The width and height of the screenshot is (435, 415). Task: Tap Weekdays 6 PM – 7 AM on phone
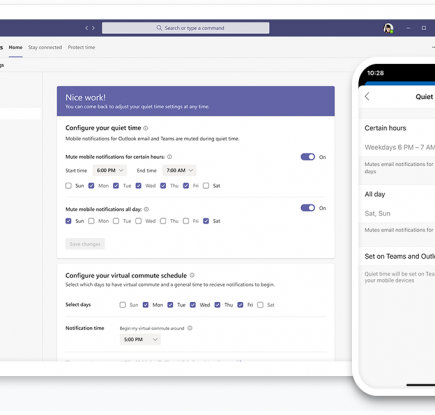click(x=400, y=147)
